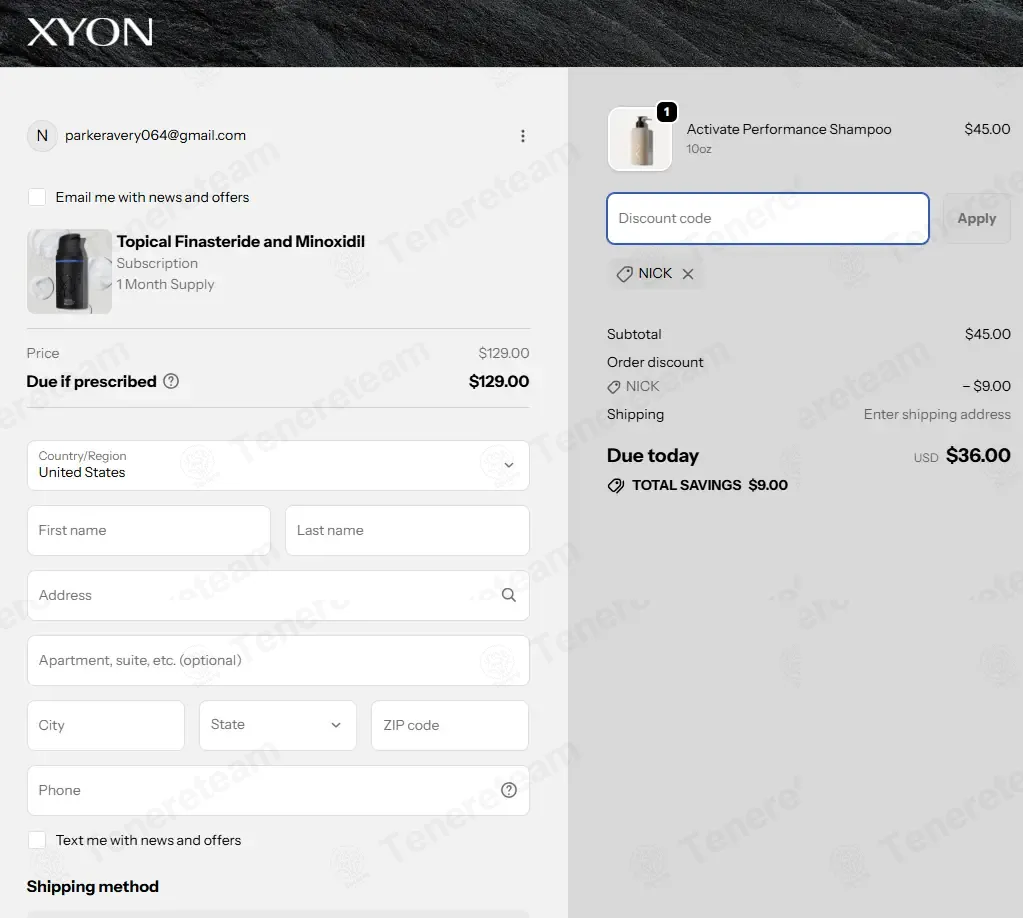Click the Activate Performance Shampoo name
The width and height of the screenshot is (1023, 918).
[x=789, y=129]
